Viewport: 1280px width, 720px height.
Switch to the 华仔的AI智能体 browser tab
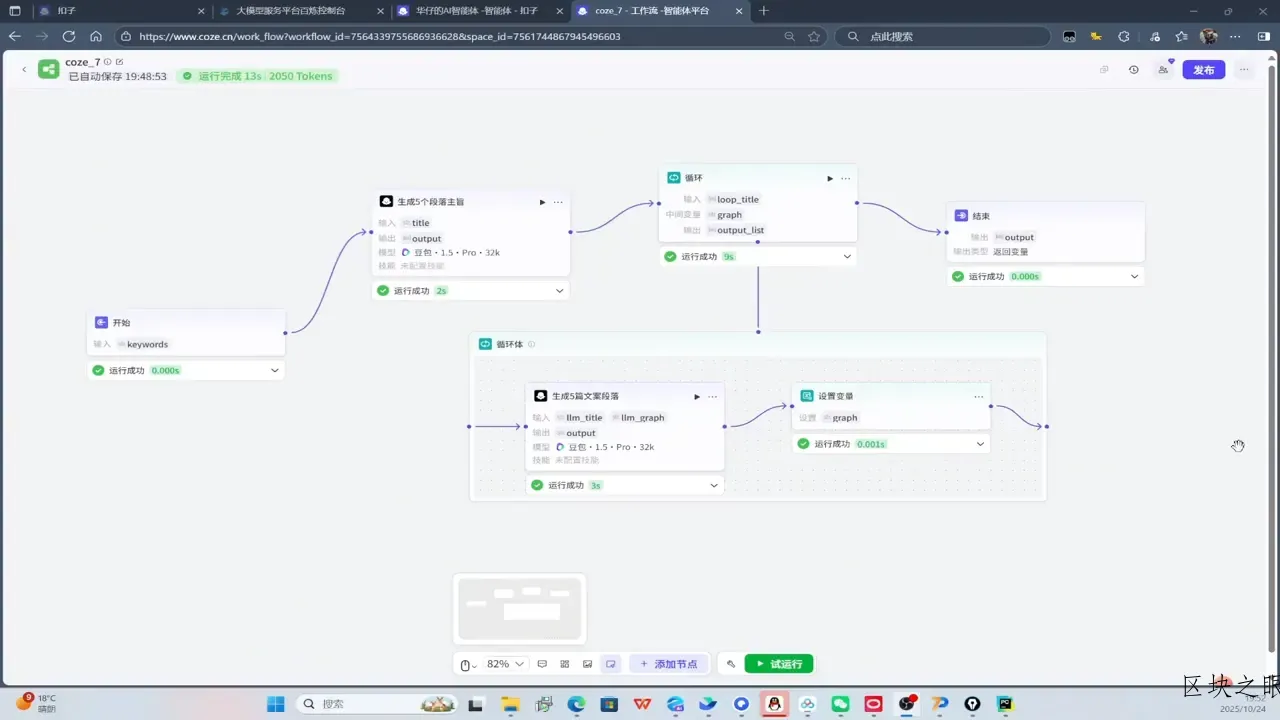[x=477, y=11]
